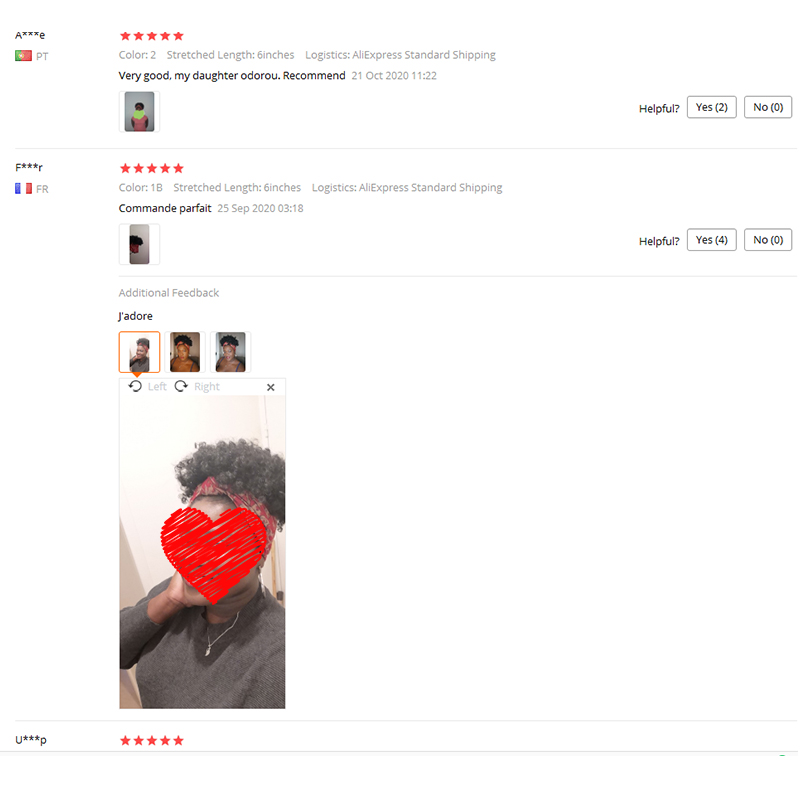Viewport: 800px width, 800px height.
Task: Open F***r's first review photo thumbnail
Action: [139, 244]
